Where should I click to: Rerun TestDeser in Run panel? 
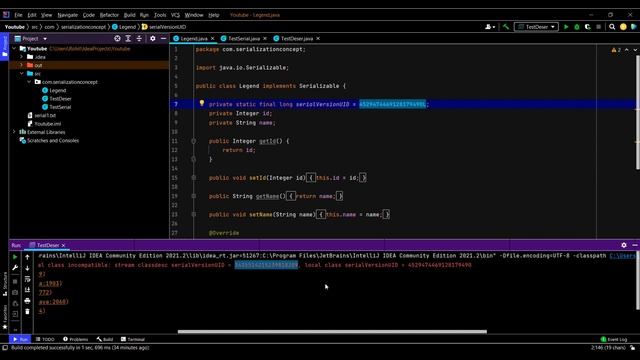[15, 257]
